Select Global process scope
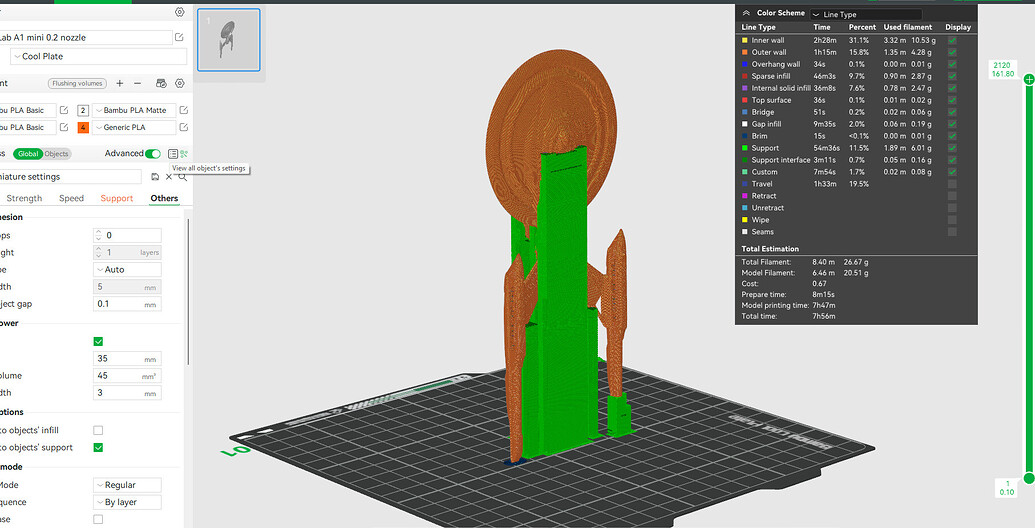 tap(28, 154)
